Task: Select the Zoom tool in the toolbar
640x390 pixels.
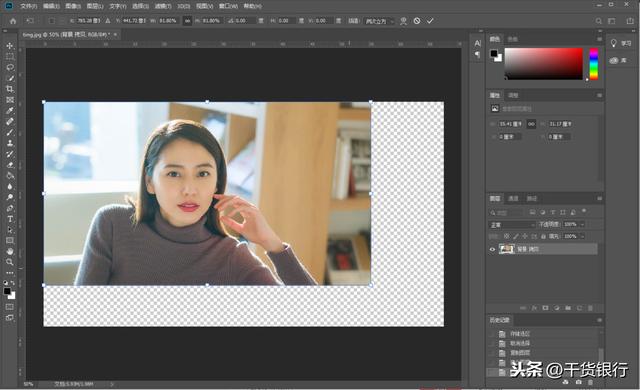Action: [10, 262]
